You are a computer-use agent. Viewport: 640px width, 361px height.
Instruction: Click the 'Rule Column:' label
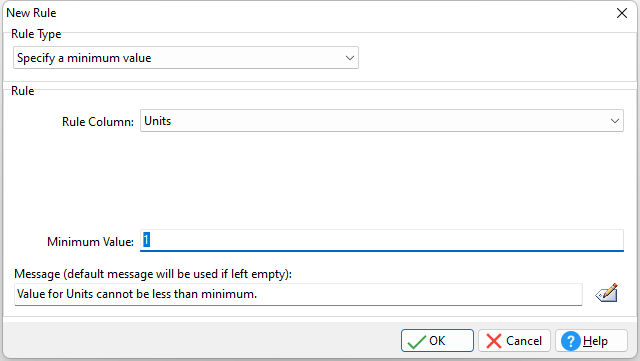coord(98,122)
